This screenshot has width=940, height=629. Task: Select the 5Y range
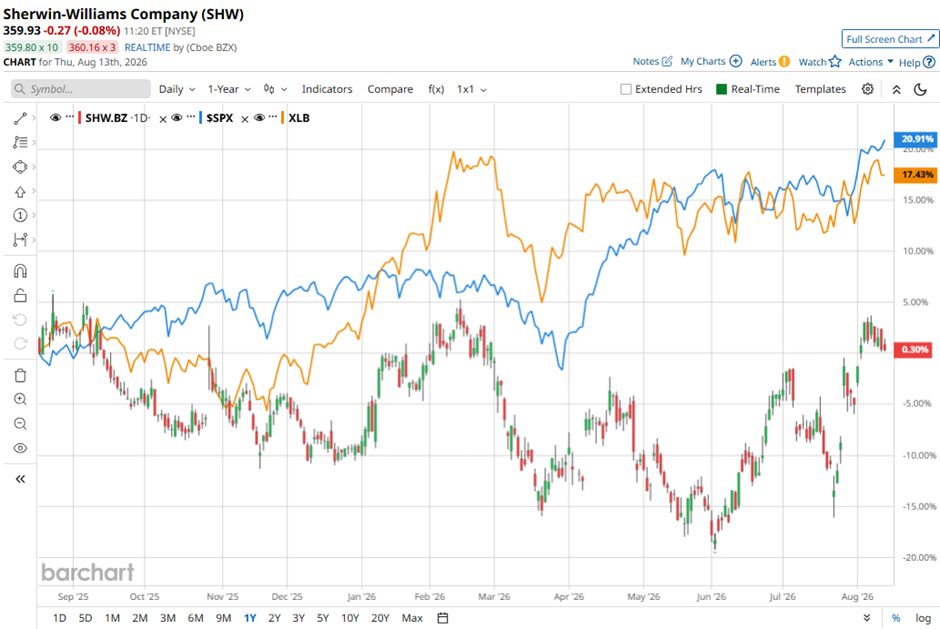coord(323,618)
